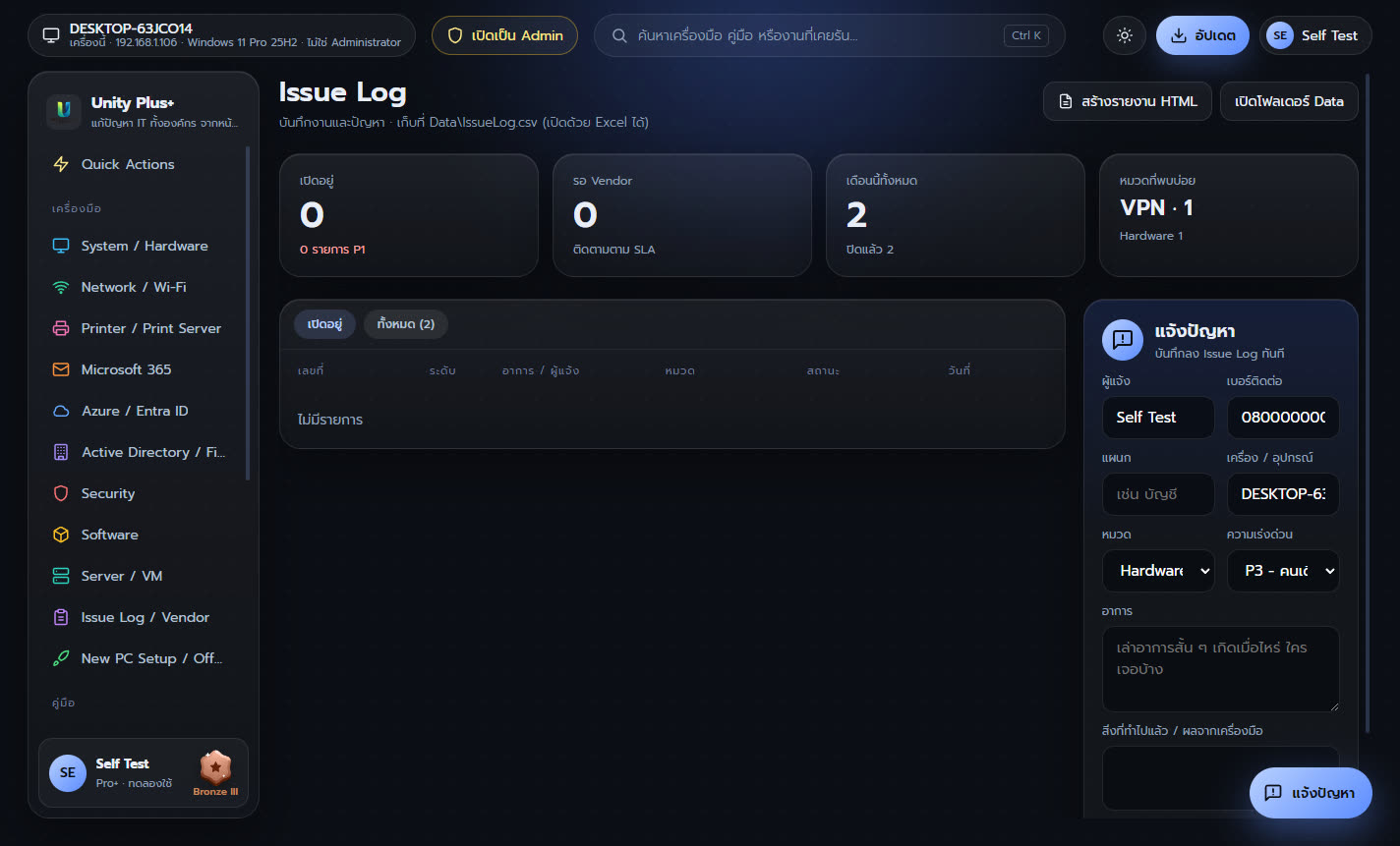Select the Network / Wi-Fi icon
Image resolution: width=1400 pixels, height=846 pixels.
[x=61, y=287]
